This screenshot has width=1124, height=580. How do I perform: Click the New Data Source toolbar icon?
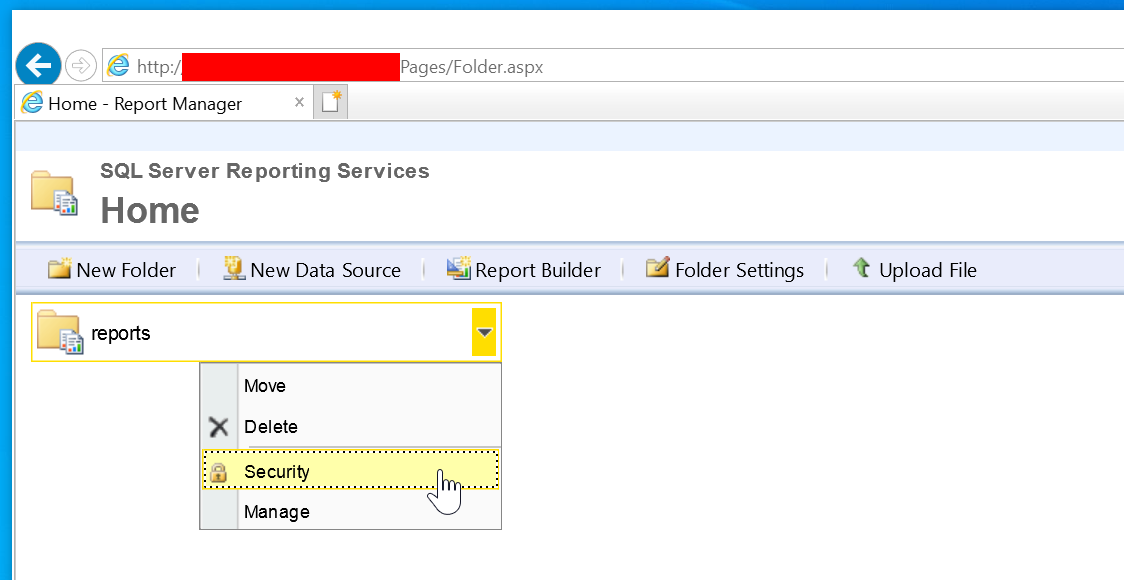click(234, 269)
